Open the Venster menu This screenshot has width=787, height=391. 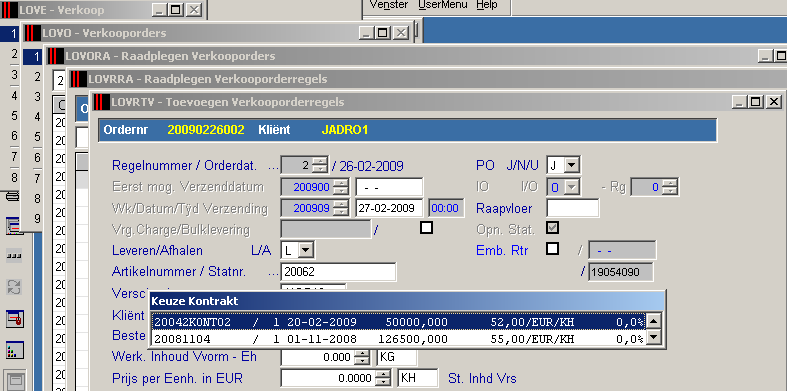point(389,5)
